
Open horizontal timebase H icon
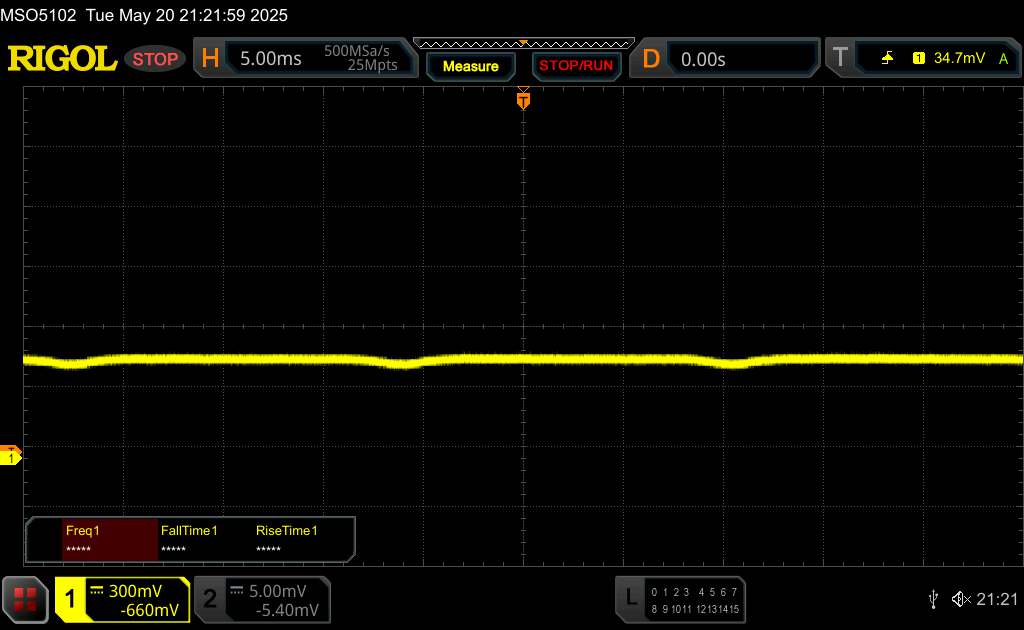coord(210,59)
